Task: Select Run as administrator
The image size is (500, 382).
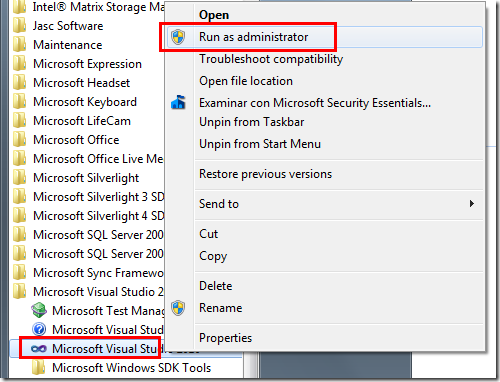Action: coord(253,37)
